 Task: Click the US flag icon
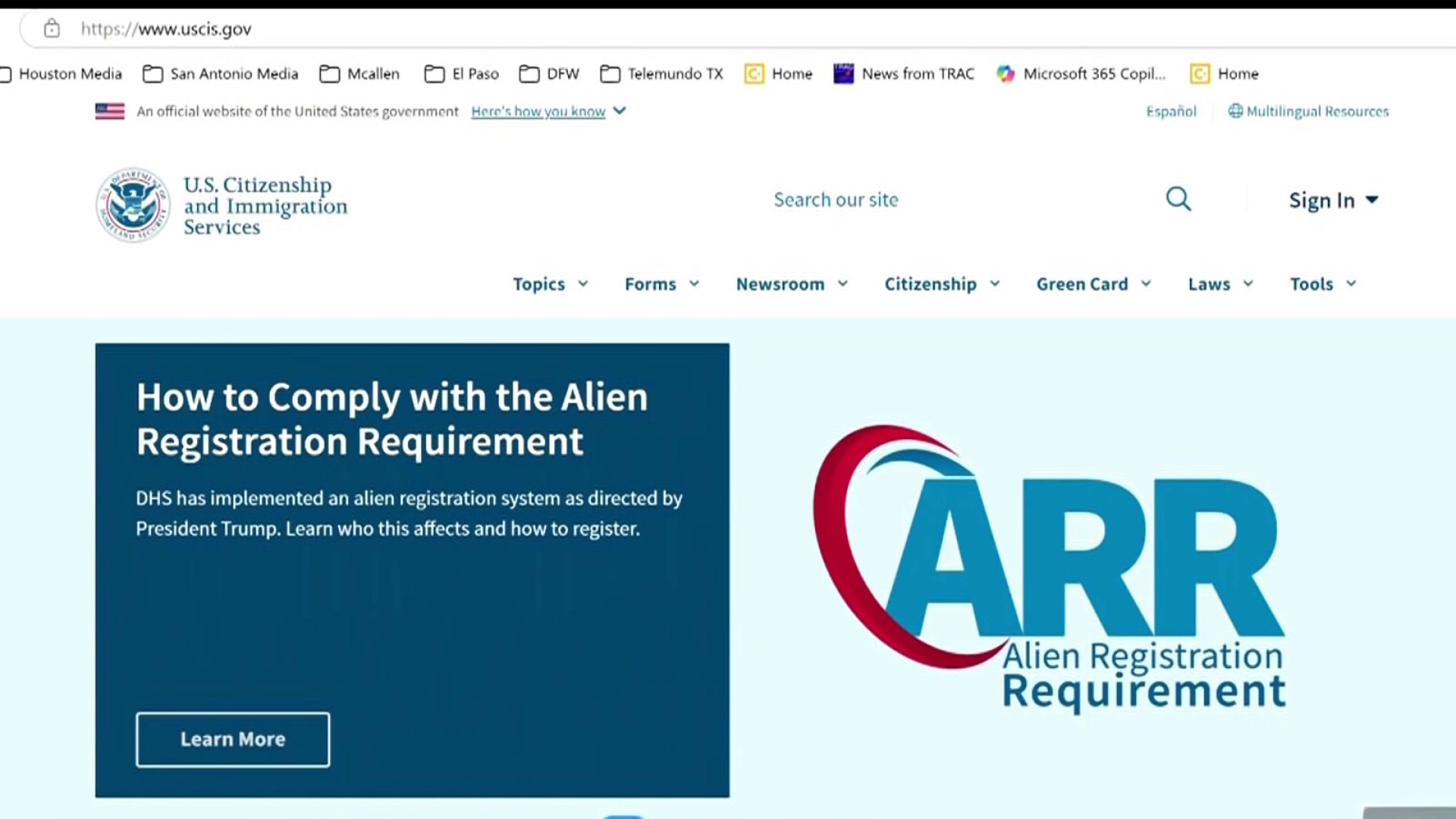coord(110,111)
